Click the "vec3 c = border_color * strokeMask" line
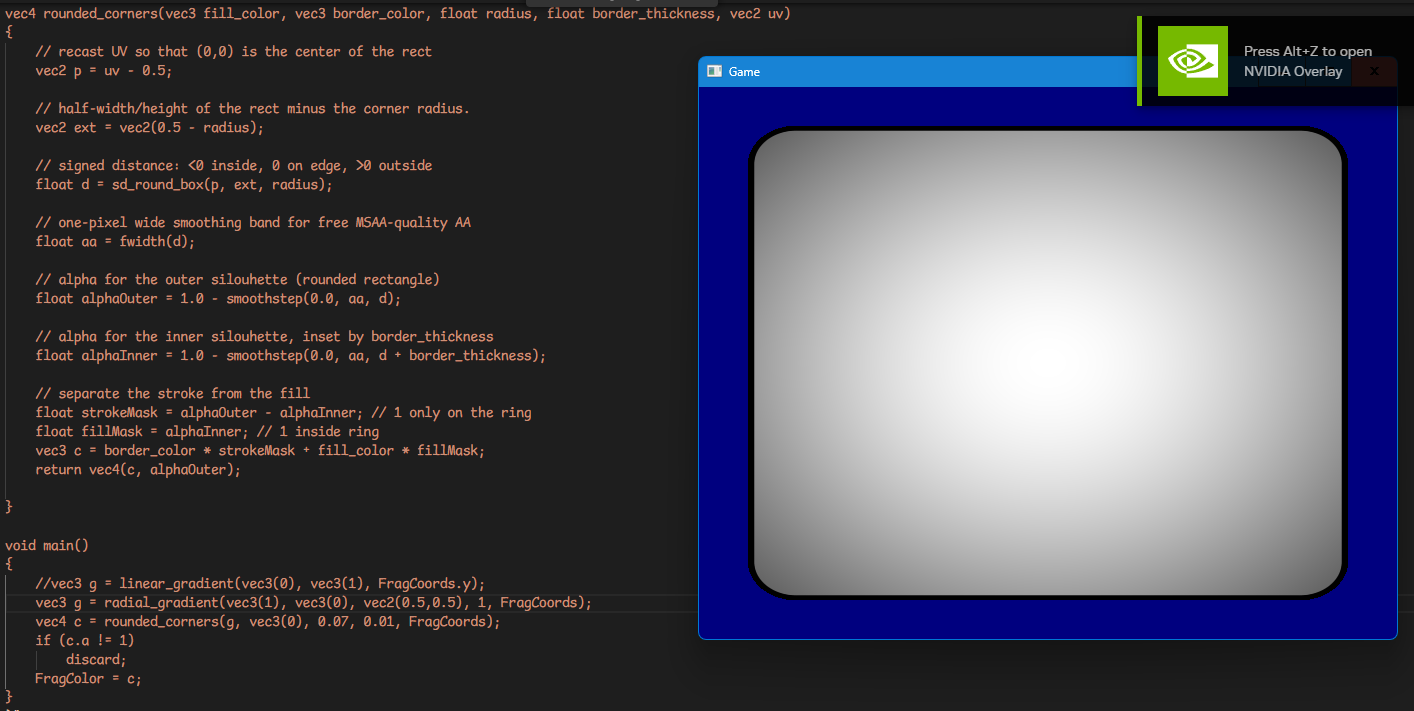The width and height of the screenshot is (1414, 711). pos(260,450)
